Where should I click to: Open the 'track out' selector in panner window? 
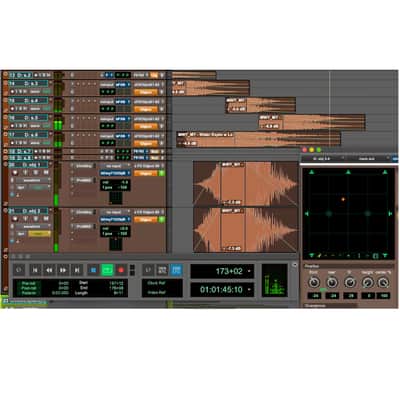pos(368,159)
